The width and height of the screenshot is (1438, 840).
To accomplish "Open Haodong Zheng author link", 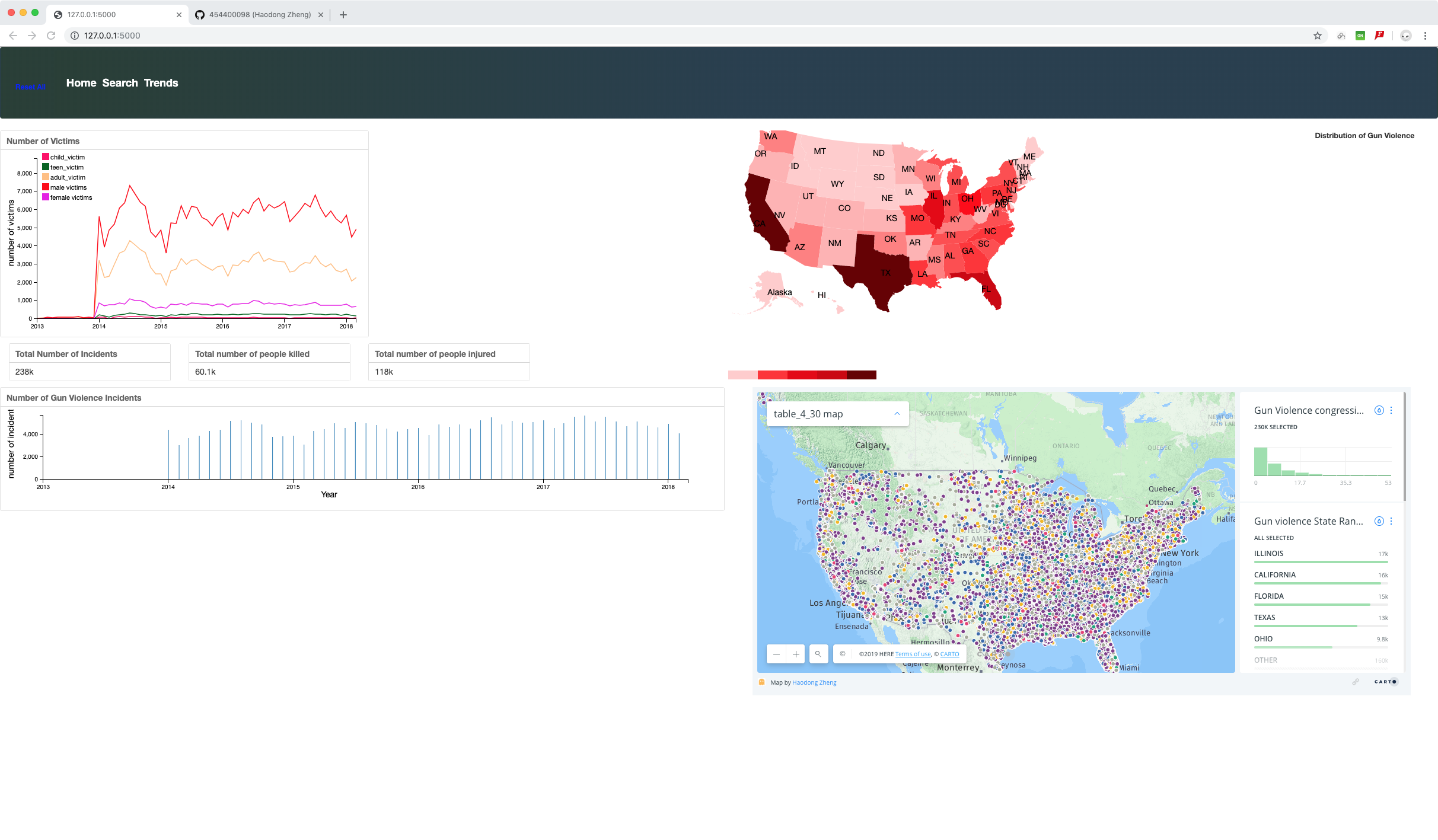I will click(814, 682).
